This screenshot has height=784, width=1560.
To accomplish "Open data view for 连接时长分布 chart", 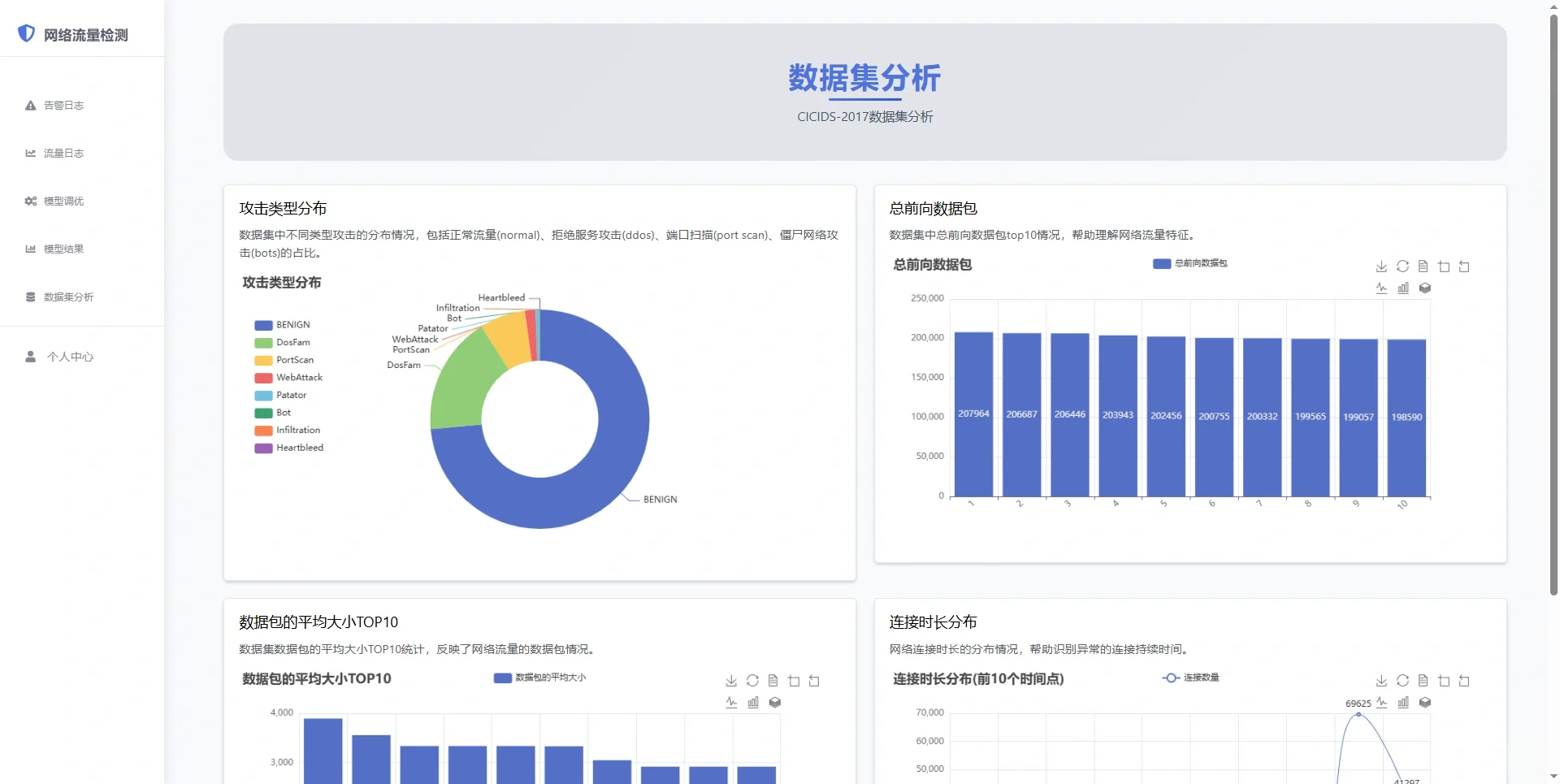I will (1423, 681).
